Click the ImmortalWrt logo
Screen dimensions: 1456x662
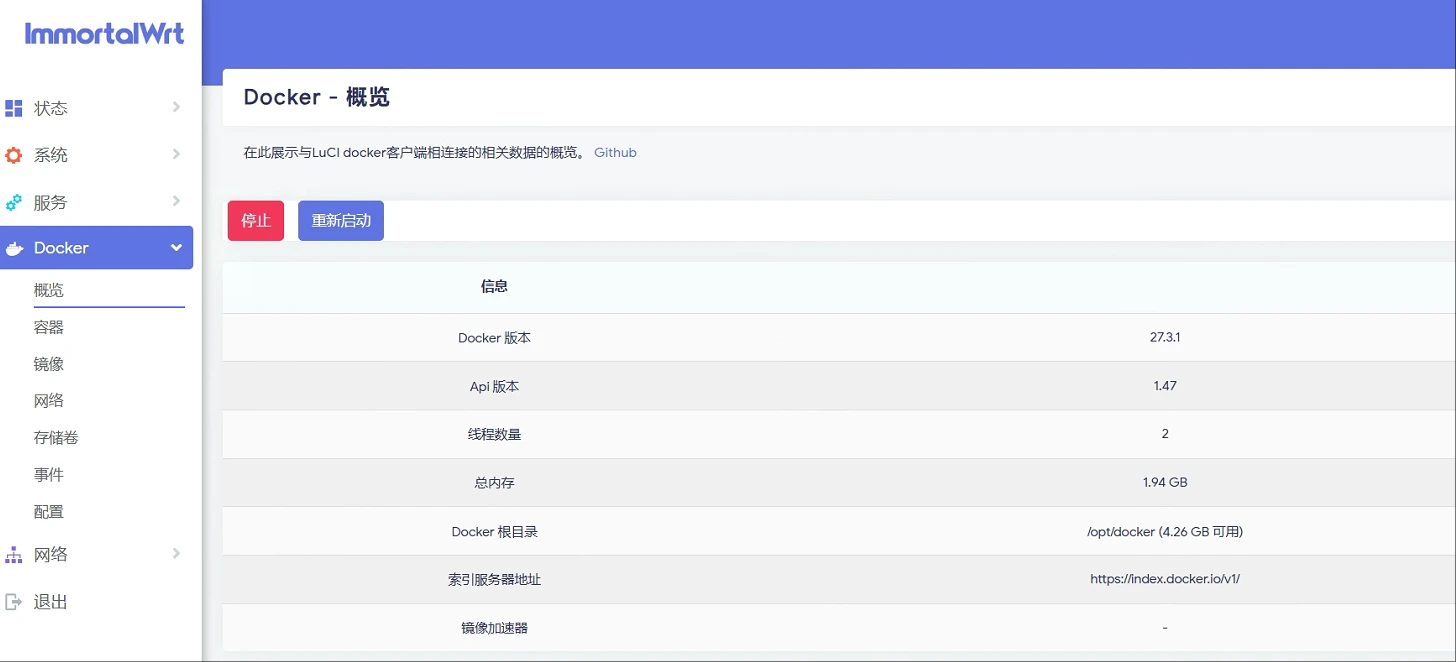pos(104,33)
